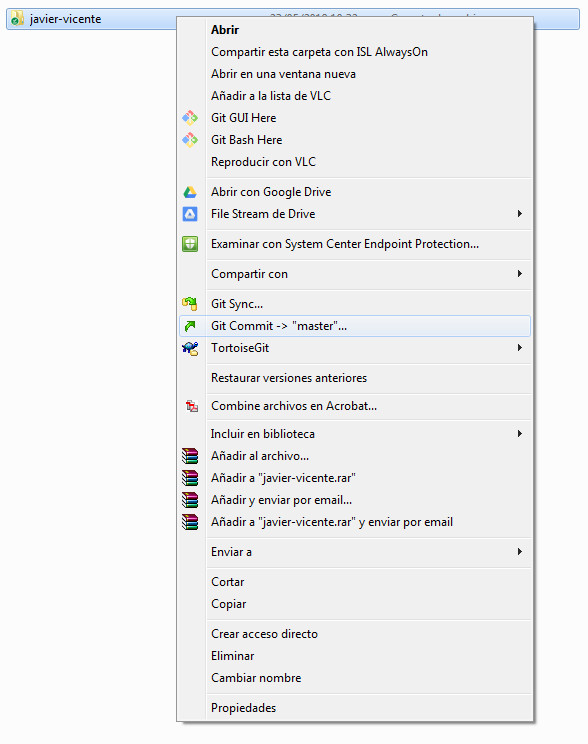Select Reproducir con VLC
588x744 pixels.
pos(355,162)
